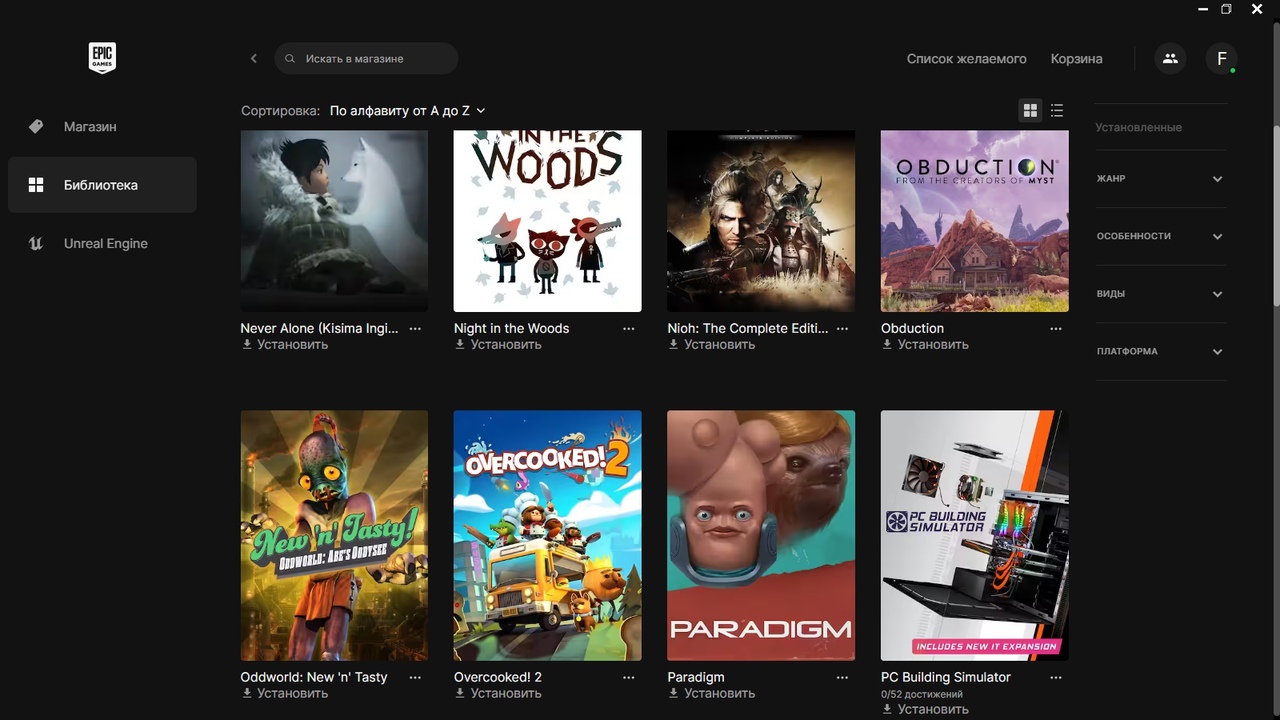Click the Paradigm game title

point(696,677)
